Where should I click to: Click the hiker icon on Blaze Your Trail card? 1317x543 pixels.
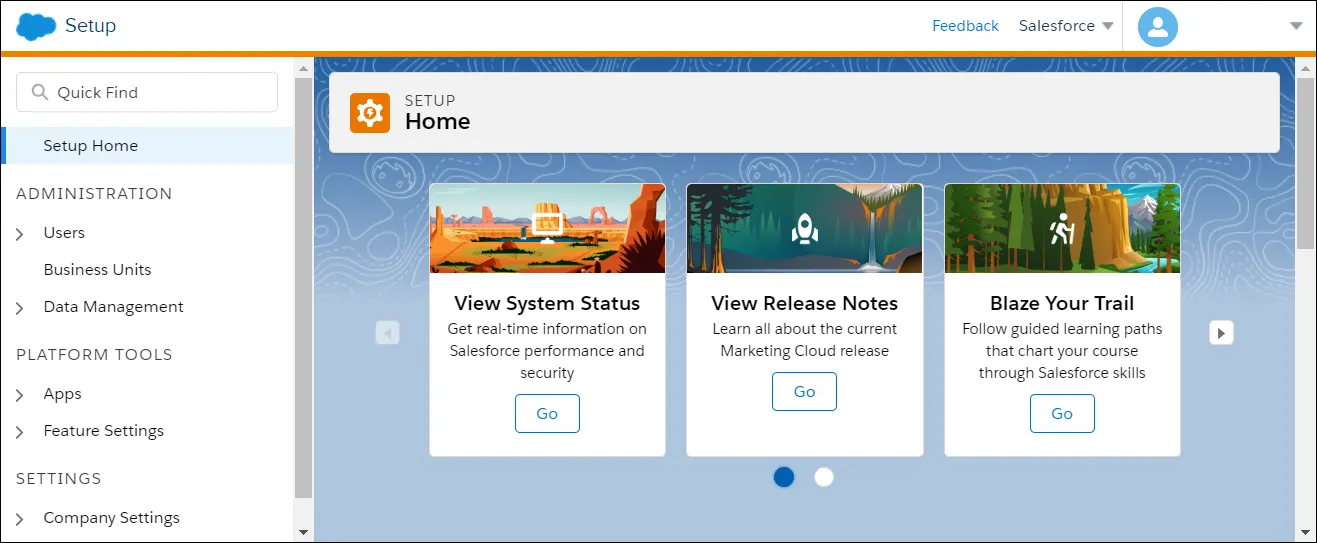click(x=1062, y=230)
